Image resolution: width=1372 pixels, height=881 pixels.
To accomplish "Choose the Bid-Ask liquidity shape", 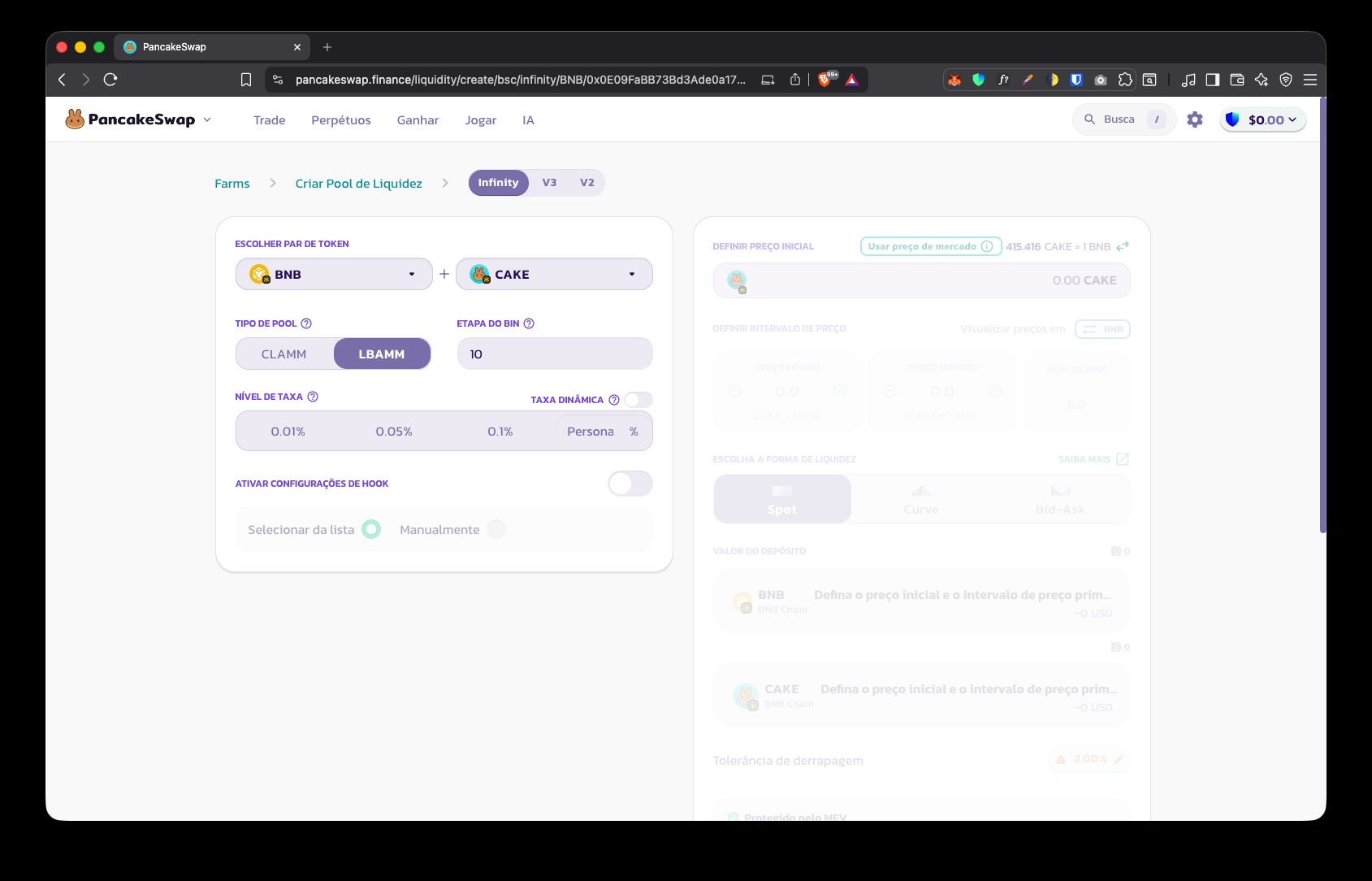I will coord(1060,499).
